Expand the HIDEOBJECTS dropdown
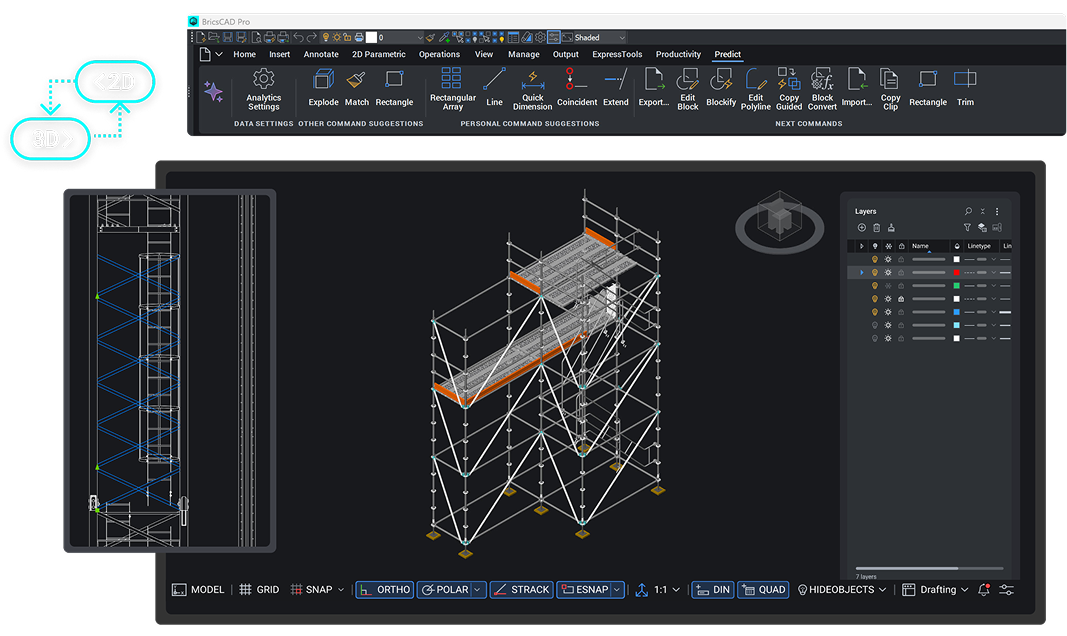 click(x=883, y=590)
